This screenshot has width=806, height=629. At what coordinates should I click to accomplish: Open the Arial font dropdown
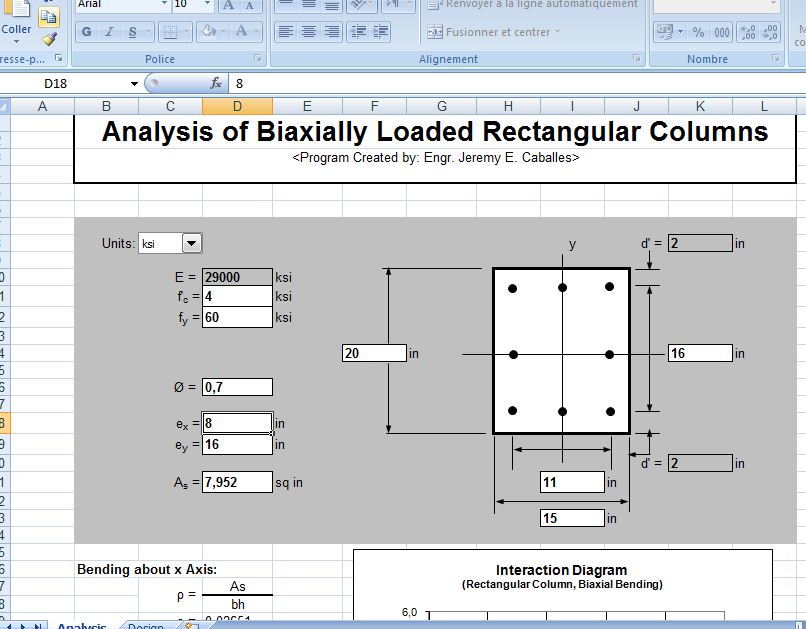point(166,7)
